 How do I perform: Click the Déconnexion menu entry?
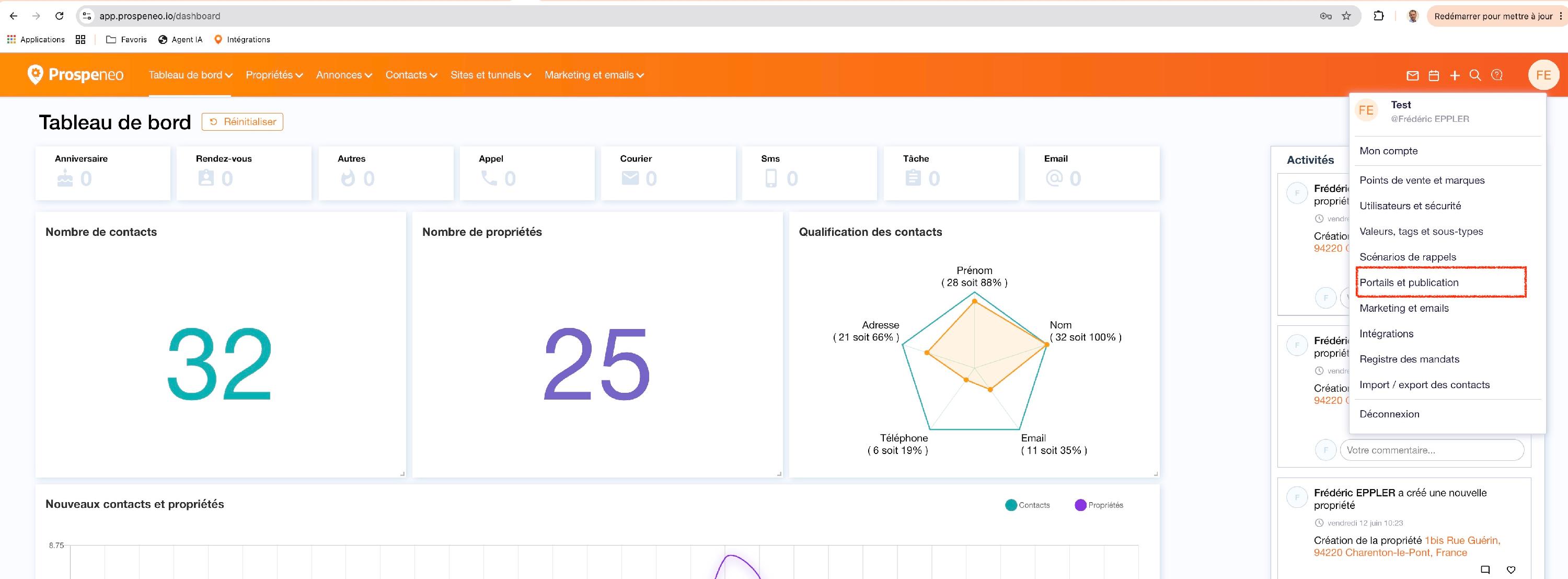point(1389,414)
